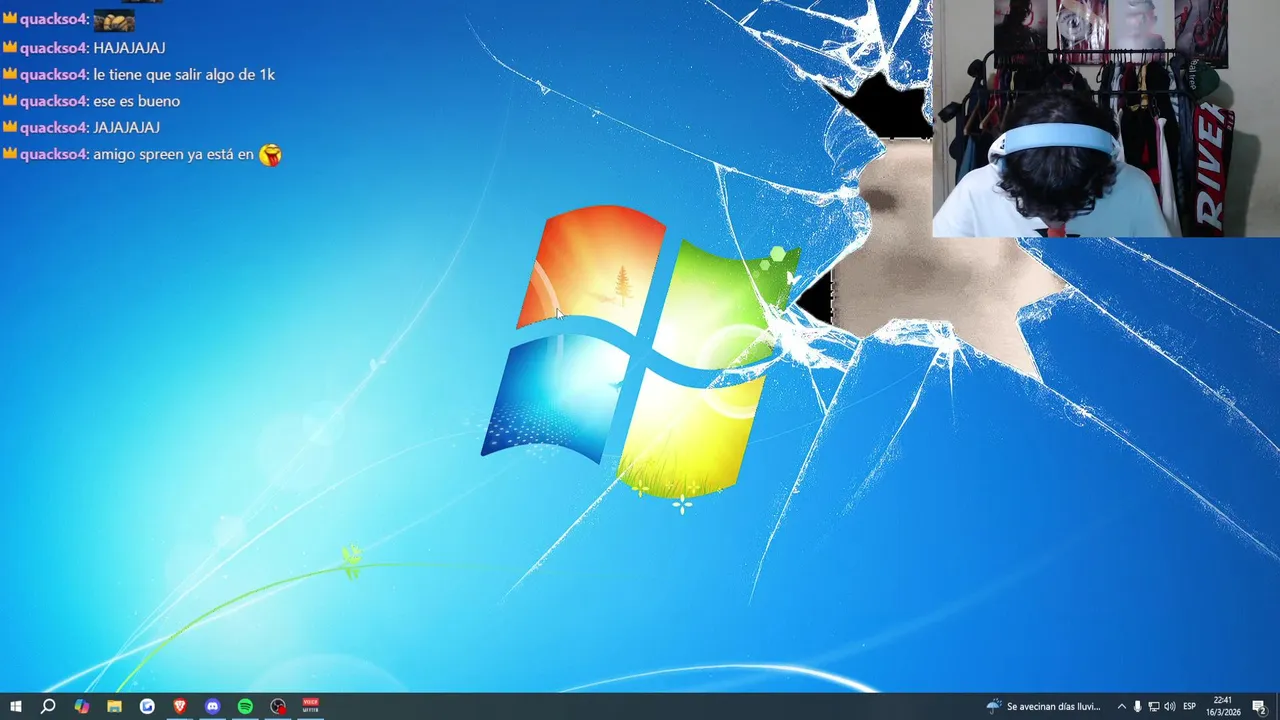Open Discord from the taskbar
The width and height of the screenshot is (1280, 720).
tap(212, 706)
